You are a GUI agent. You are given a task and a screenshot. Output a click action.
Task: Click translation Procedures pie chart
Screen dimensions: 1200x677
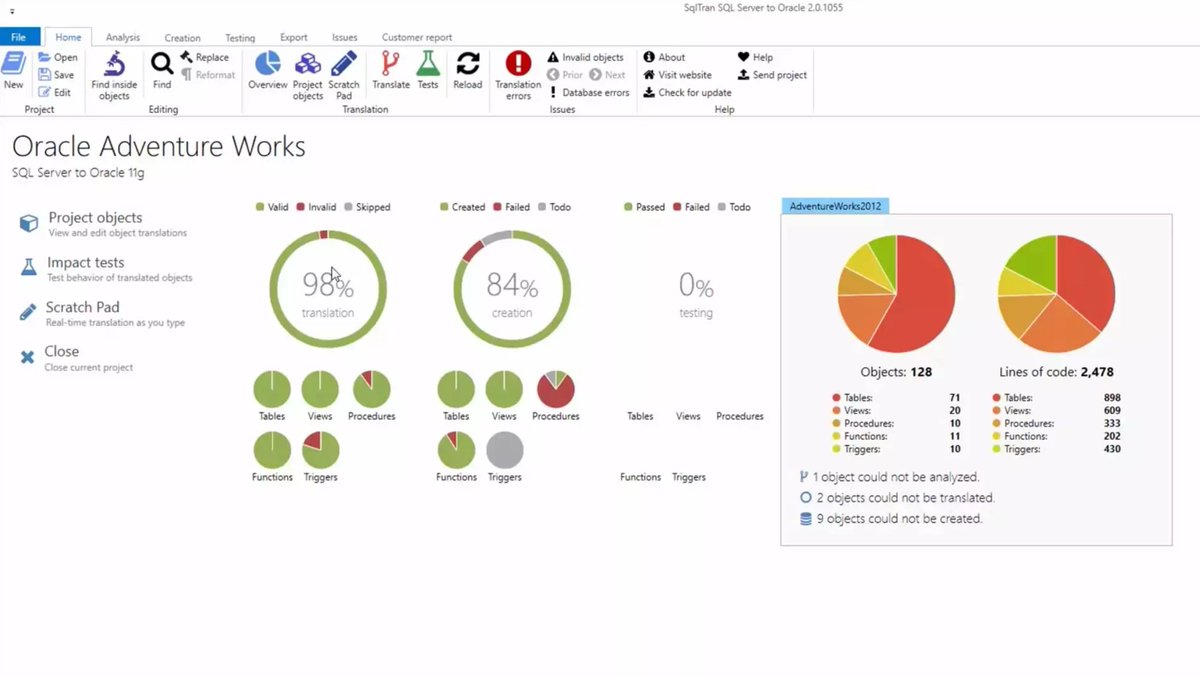(x=372, y=389)
